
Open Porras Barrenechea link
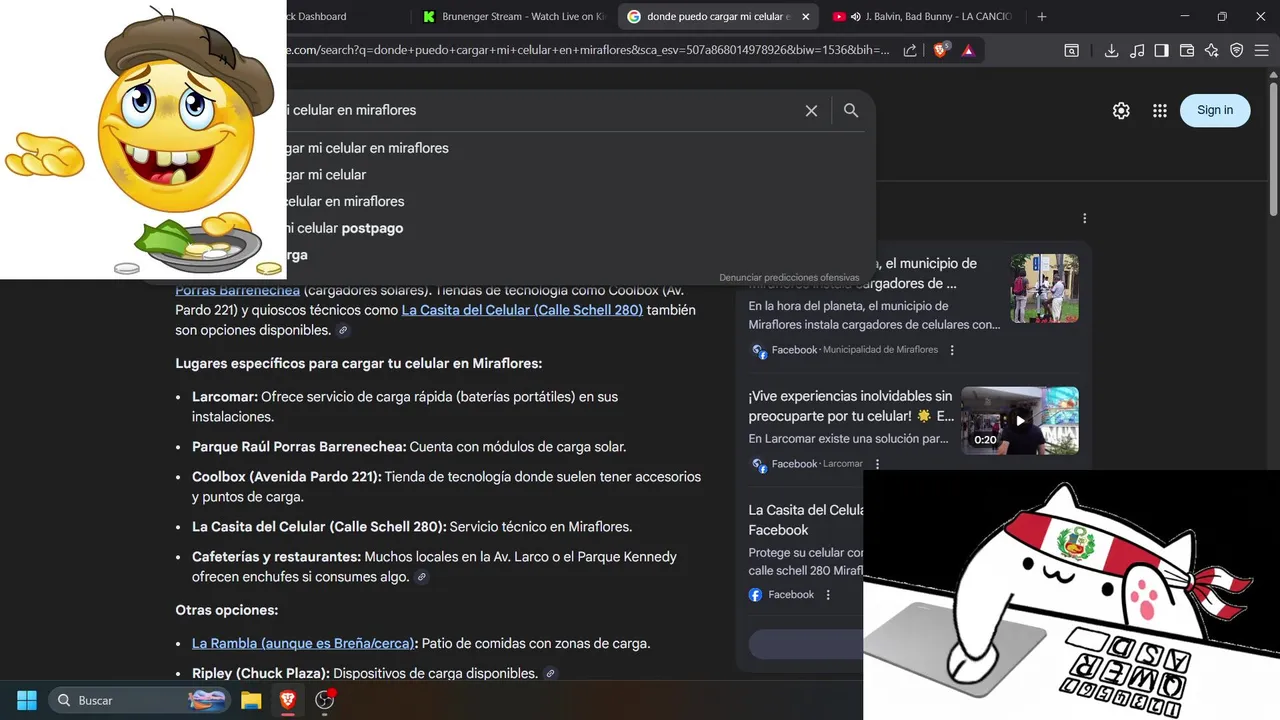(x=237, y=290)
